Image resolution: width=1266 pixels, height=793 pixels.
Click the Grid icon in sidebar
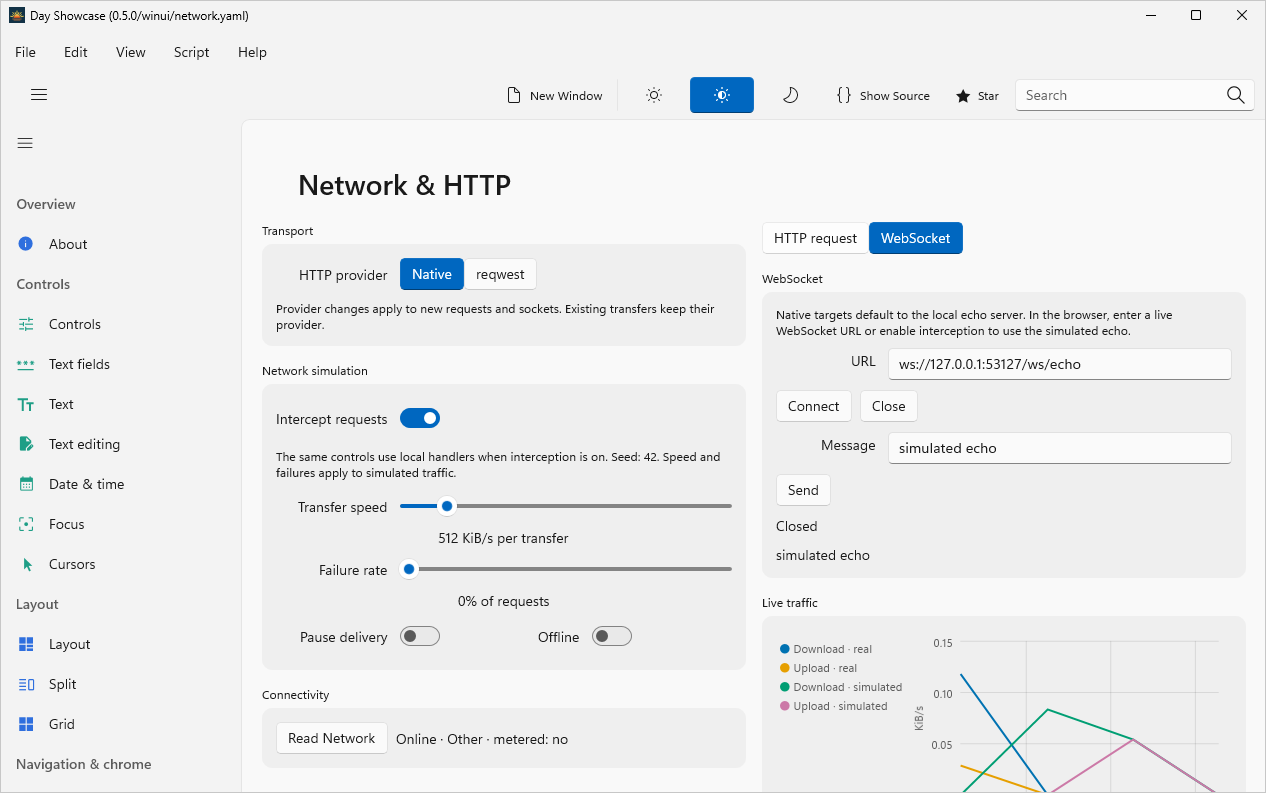[26, 724]
